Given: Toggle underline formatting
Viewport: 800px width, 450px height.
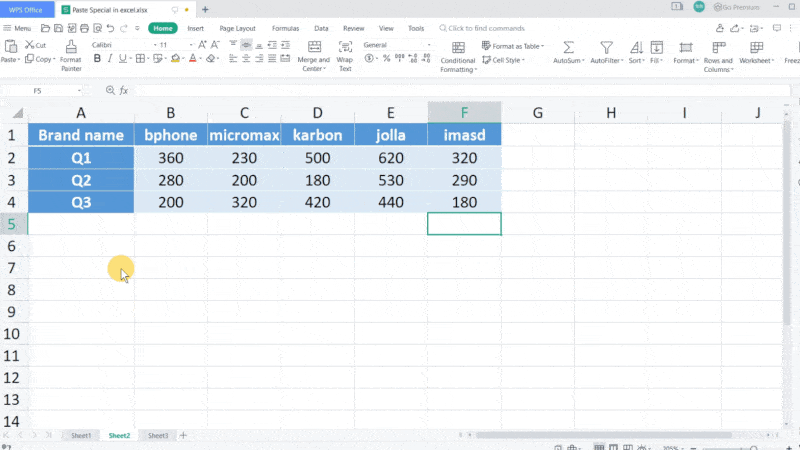Looking at the screenshot, I should pos(122,59).
